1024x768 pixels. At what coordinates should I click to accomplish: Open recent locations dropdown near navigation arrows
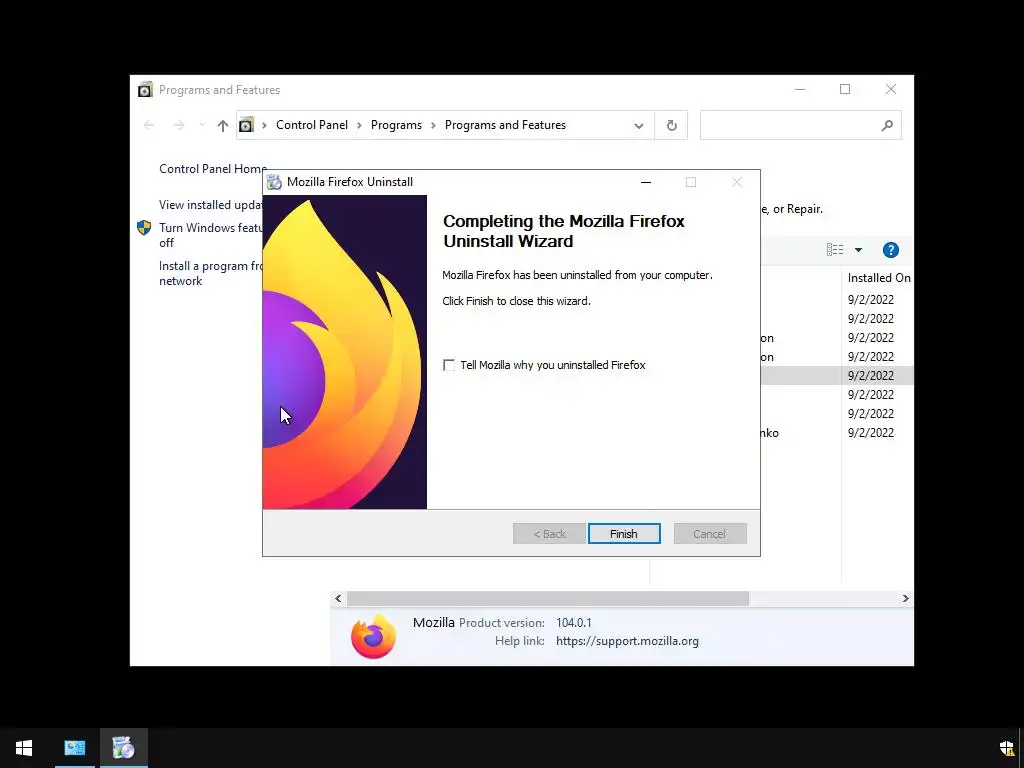pyautogui.click(x=202, y=125)
